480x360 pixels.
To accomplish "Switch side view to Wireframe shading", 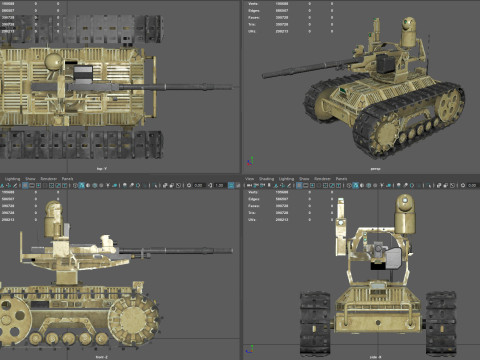I will pos(349,185).
